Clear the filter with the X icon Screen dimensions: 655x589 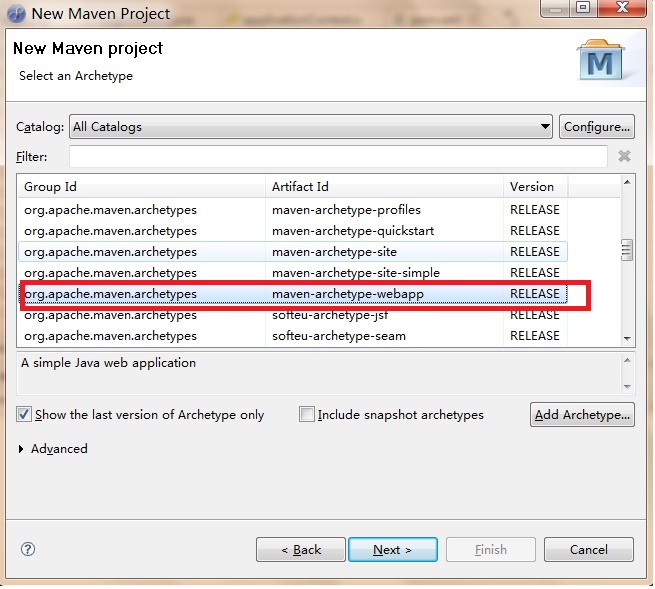point(624,156)
